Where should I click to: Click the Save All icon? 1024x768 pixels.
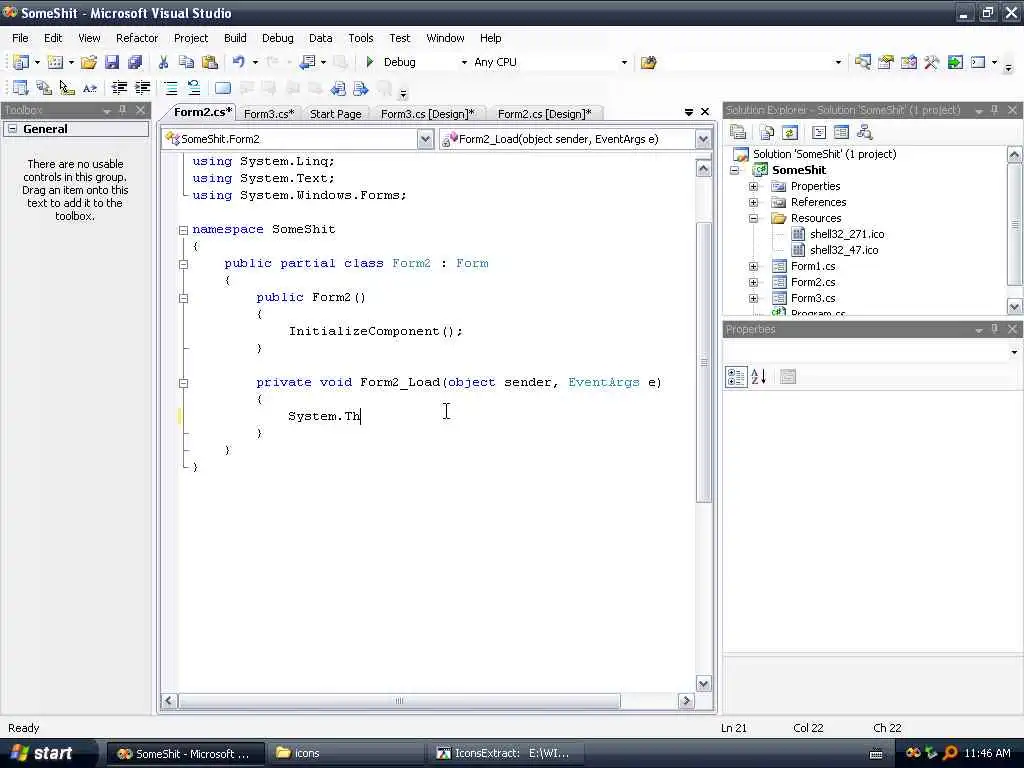(x=135, y=62)
